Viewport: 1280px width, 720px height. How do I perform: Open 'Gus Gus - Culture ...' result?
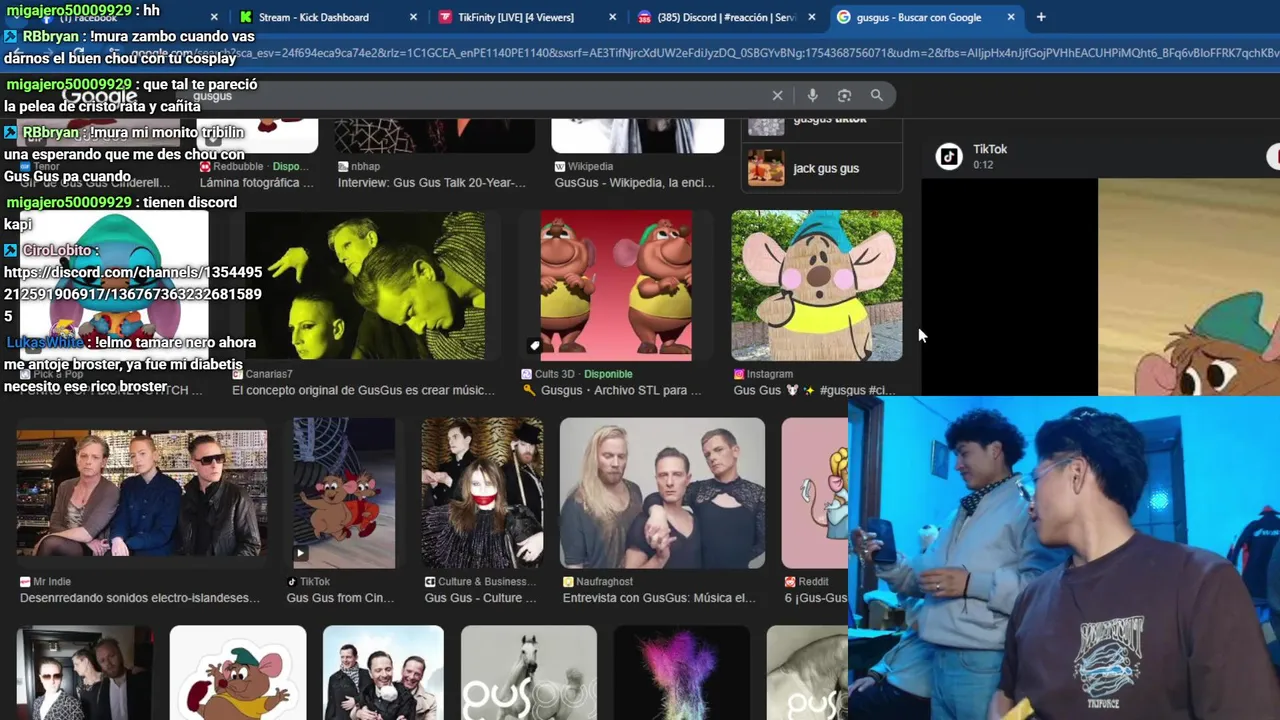click(480, 598)
